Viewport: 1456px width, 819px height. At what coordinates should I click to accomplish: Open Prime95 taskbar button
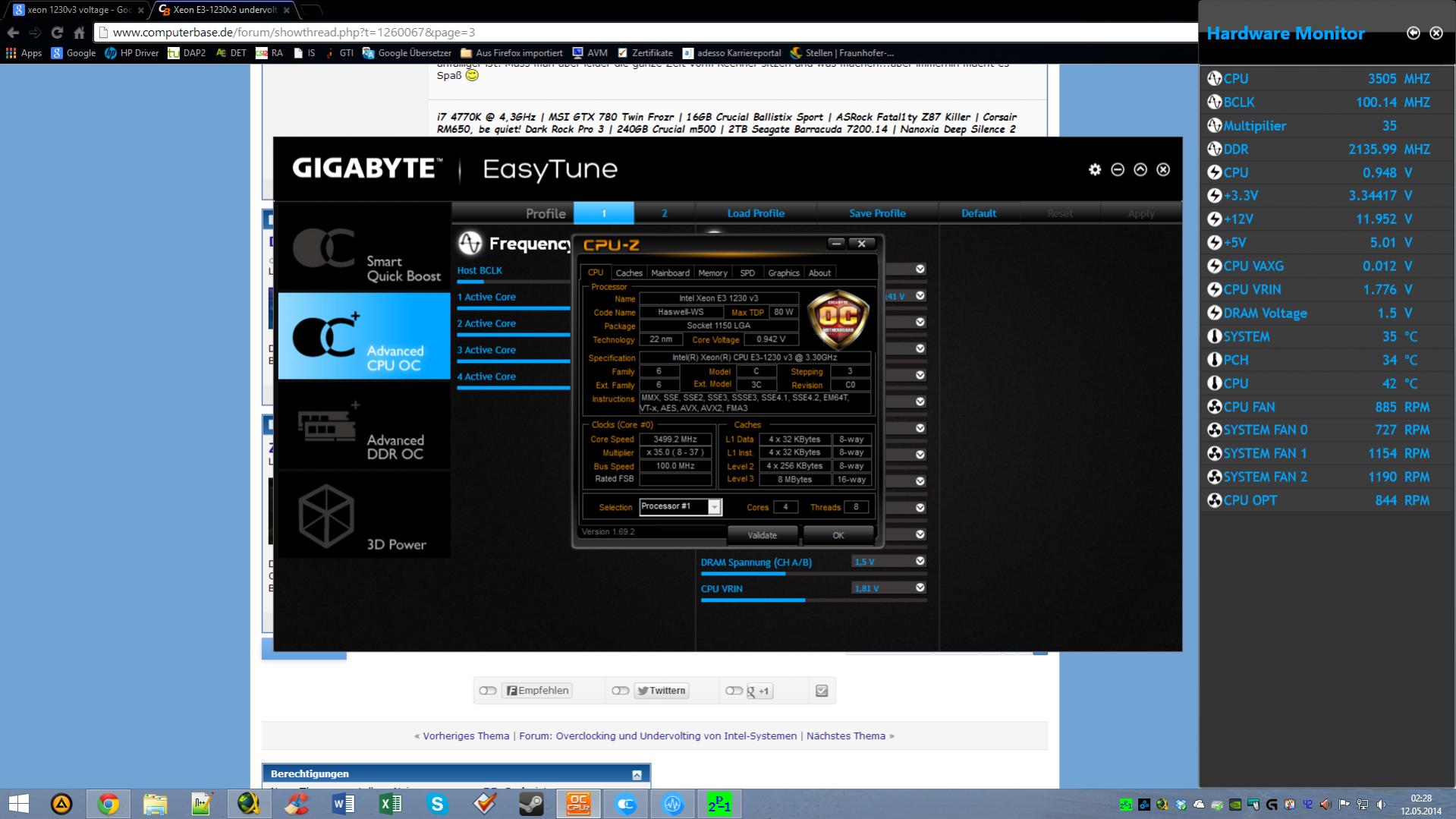719,804
